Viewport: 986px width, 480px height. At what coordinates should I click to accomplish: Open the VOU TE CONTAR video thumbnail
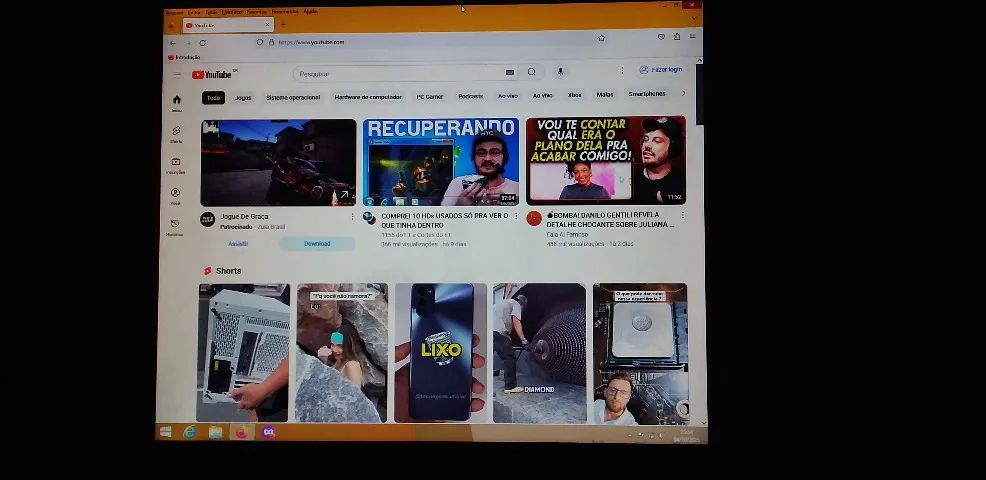(606, 160)
